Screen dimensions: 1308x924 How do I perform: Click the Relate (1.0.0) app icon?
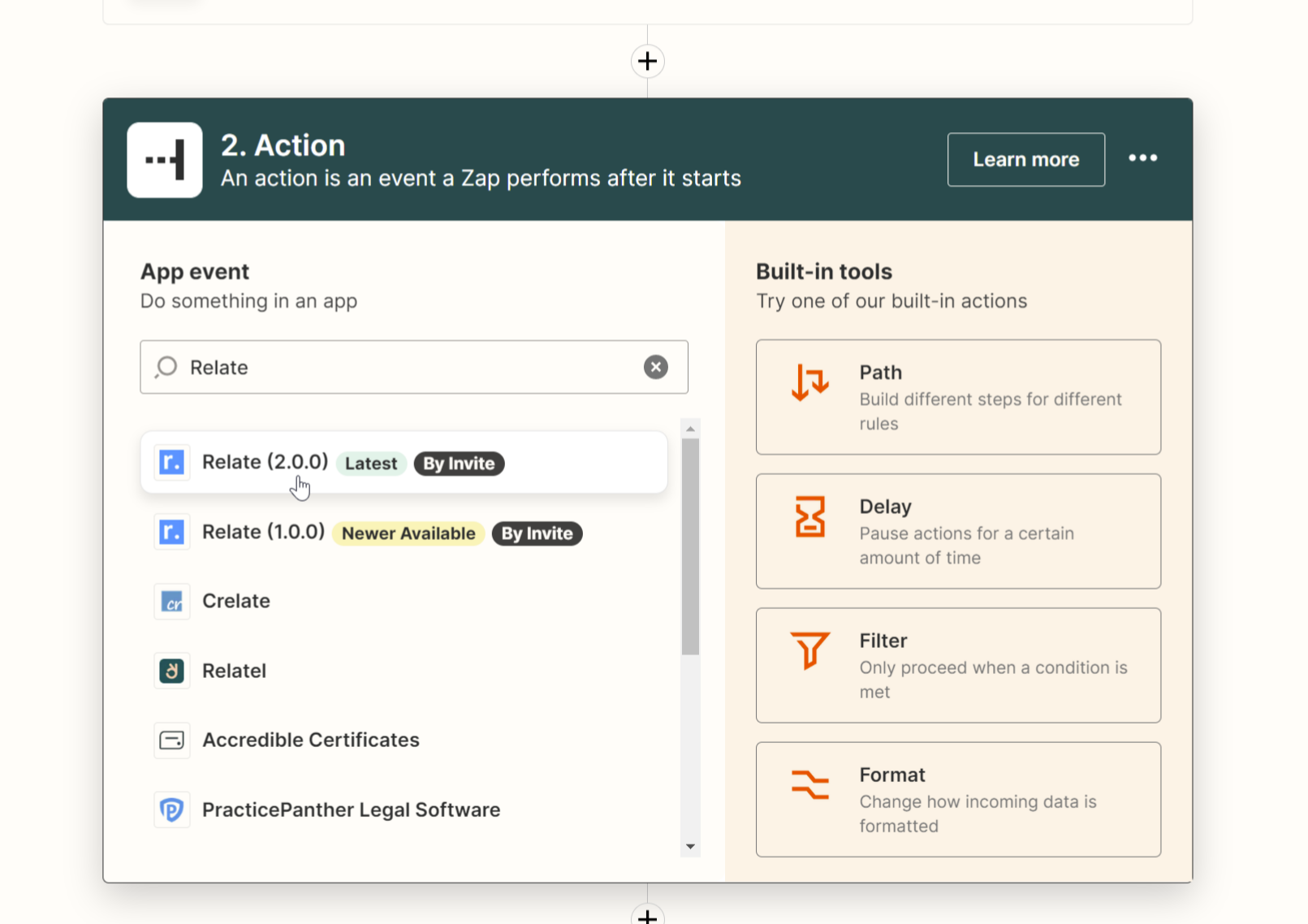pos(172,532)
